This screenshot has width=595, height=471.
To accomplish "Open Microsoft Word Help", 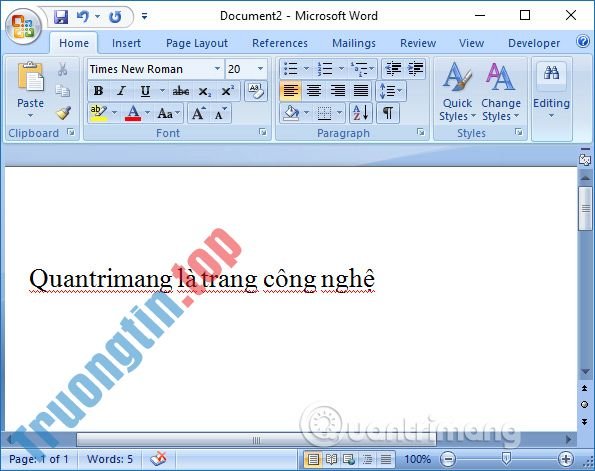I will (583, 41).
